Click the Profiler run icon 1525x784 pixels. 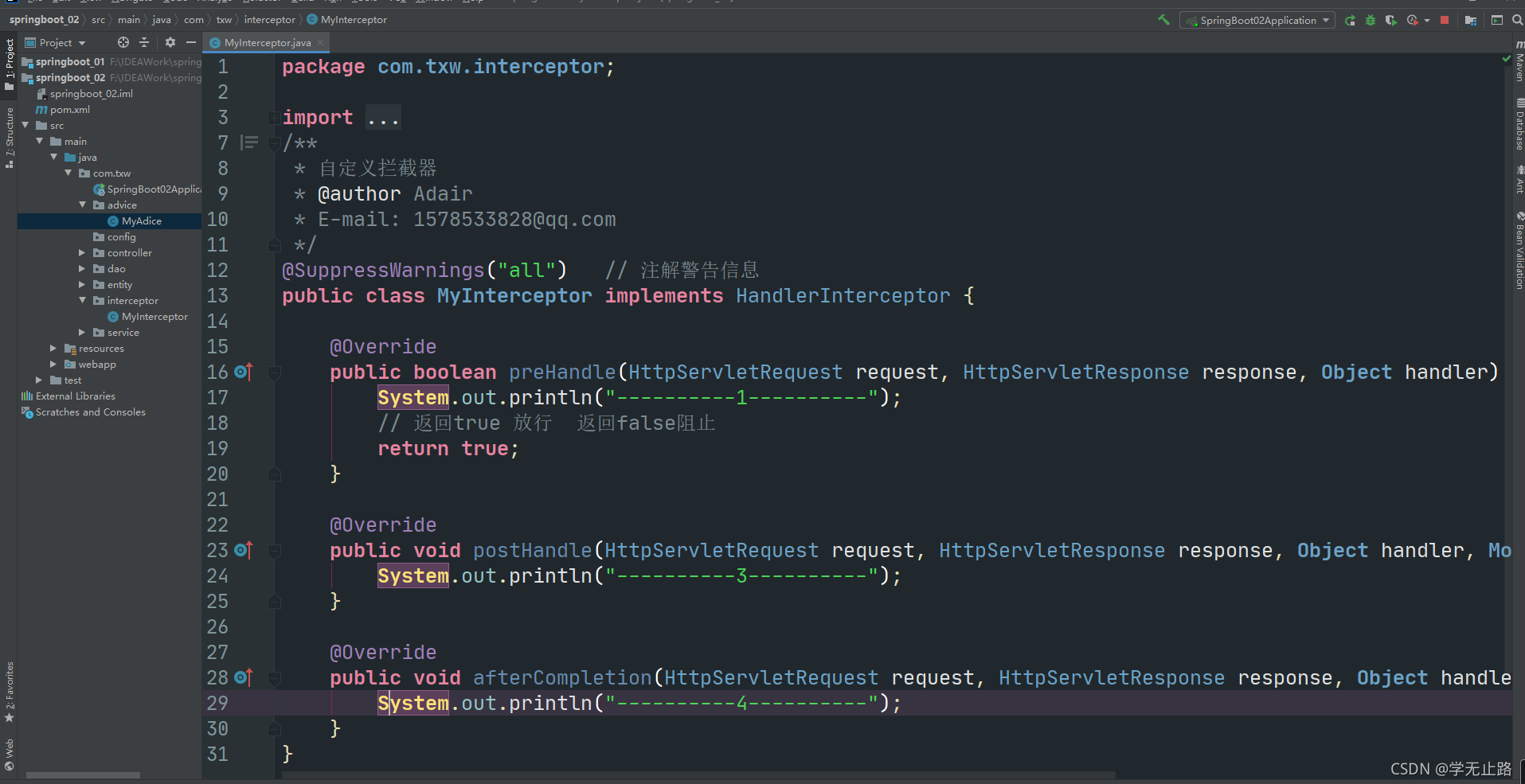coord(1413,20)
